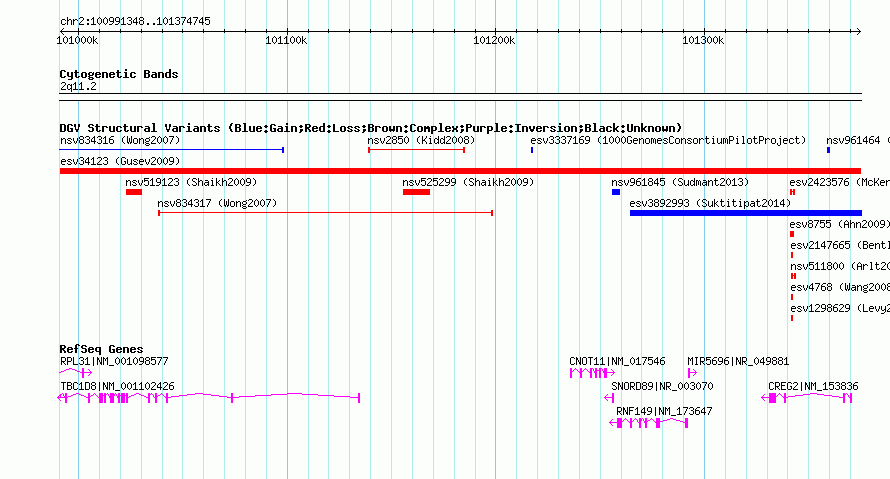Click the 101300k ruler tick
Viewport: 890px width, 479px height.
pos(703,40)
